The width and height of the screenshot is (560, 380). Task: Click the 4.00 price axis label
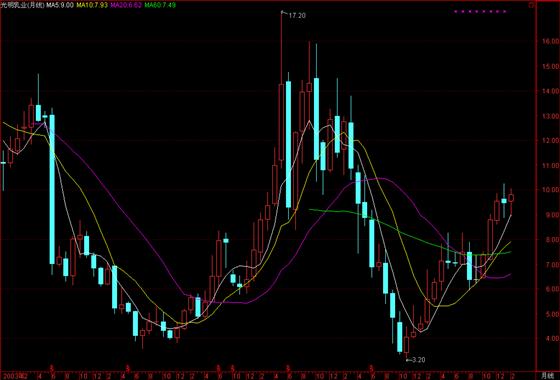click(552, 338)
